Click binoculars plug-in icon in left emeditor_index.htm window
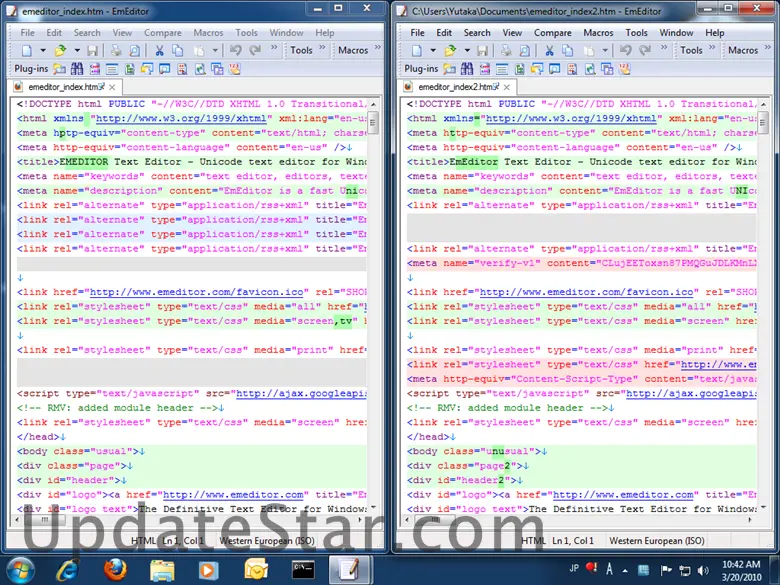 [x=77, y=69]
